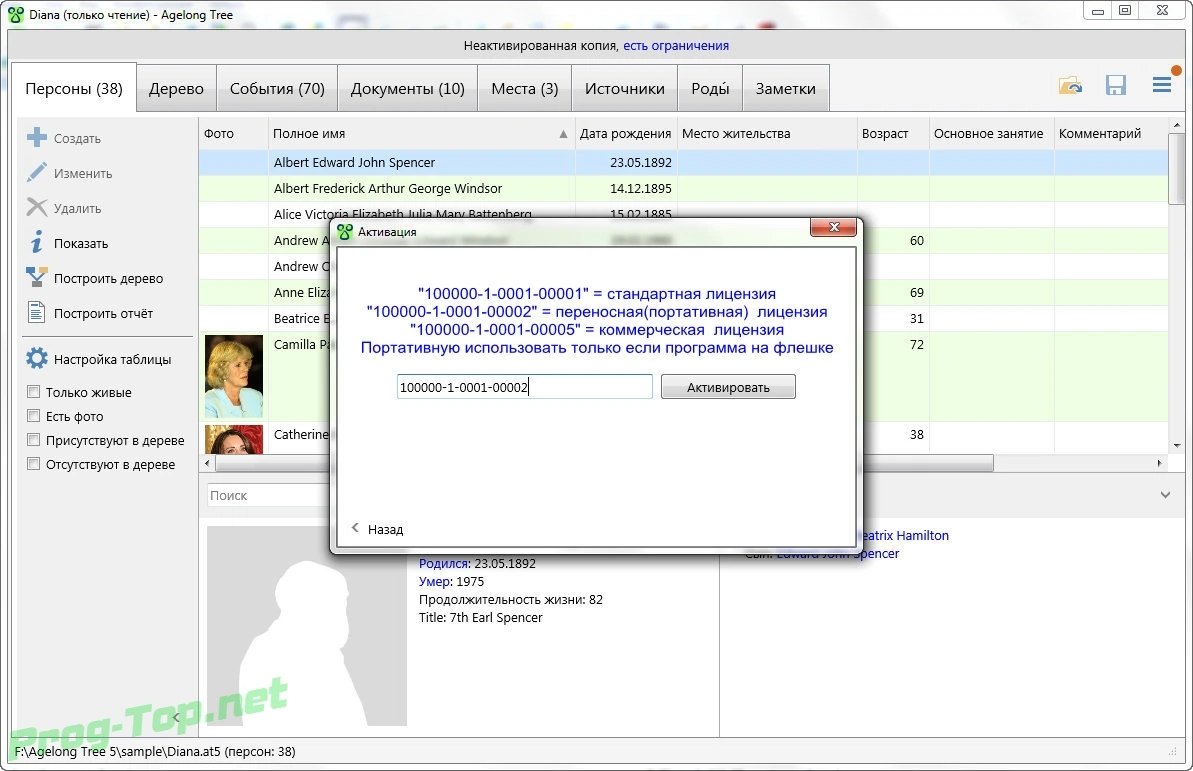1193x771 pixels.
Task: Click the Поиск search field
Action: (268, 495)
